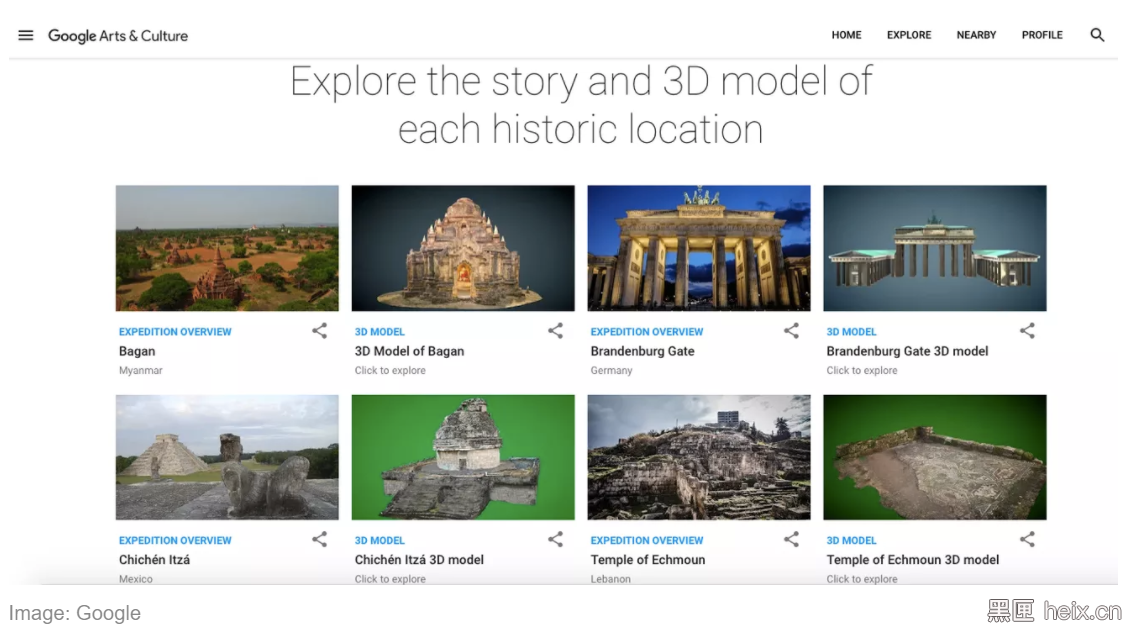Go to the HOME menu item

(x=846, y=35)
